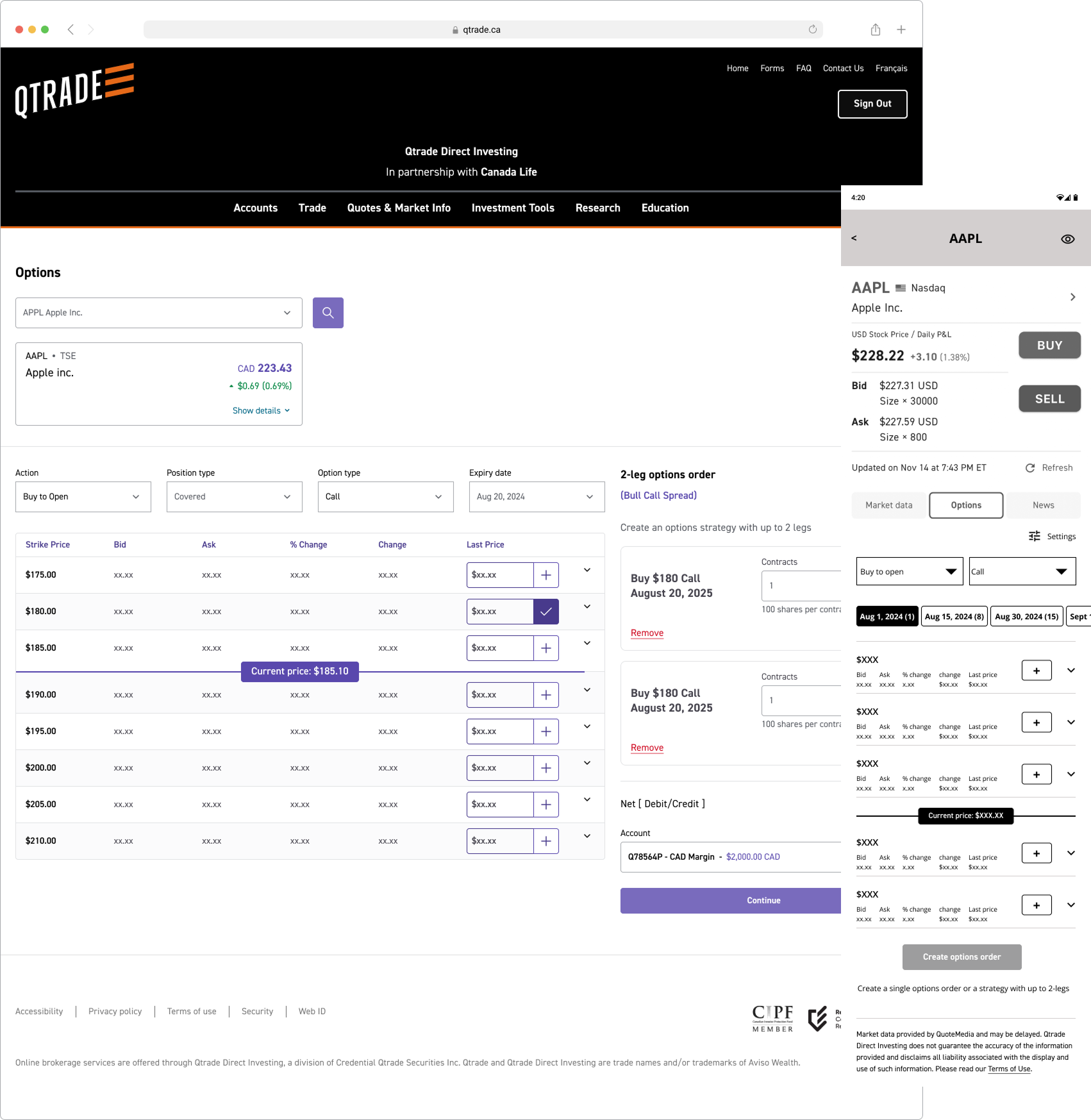Tap the back arrow on the AAPL mobile screen
1091x1120 pixels.
854,238
